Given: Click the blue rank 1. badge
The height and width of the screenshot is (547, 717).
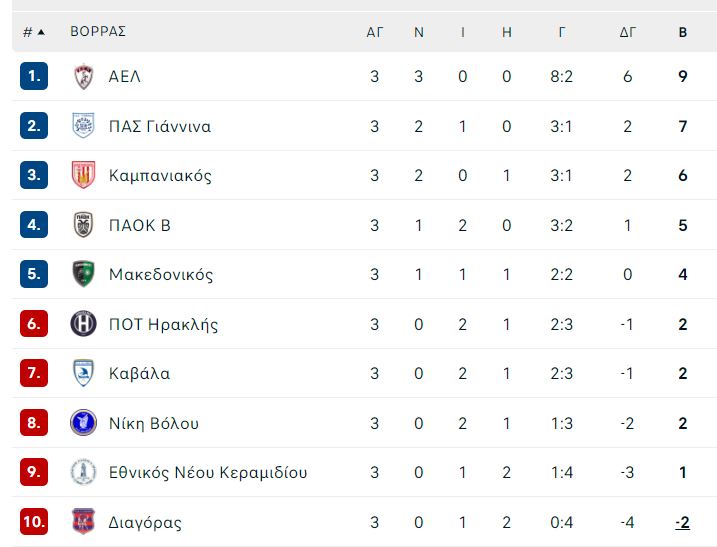Looking at the screenshot, I should (34, 76).
